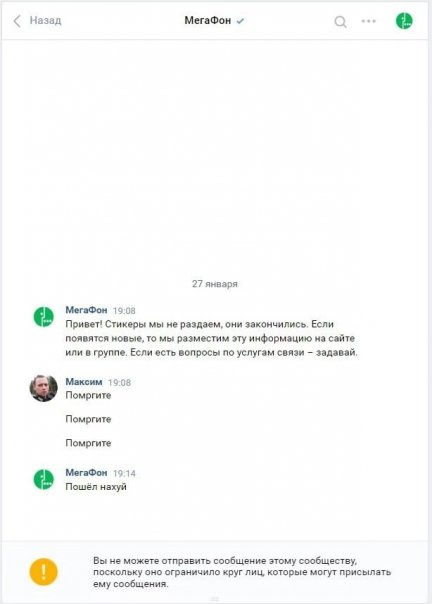Open МегаФон sender name at 19:08
The image size is (432, 604).
pos(86,310)
